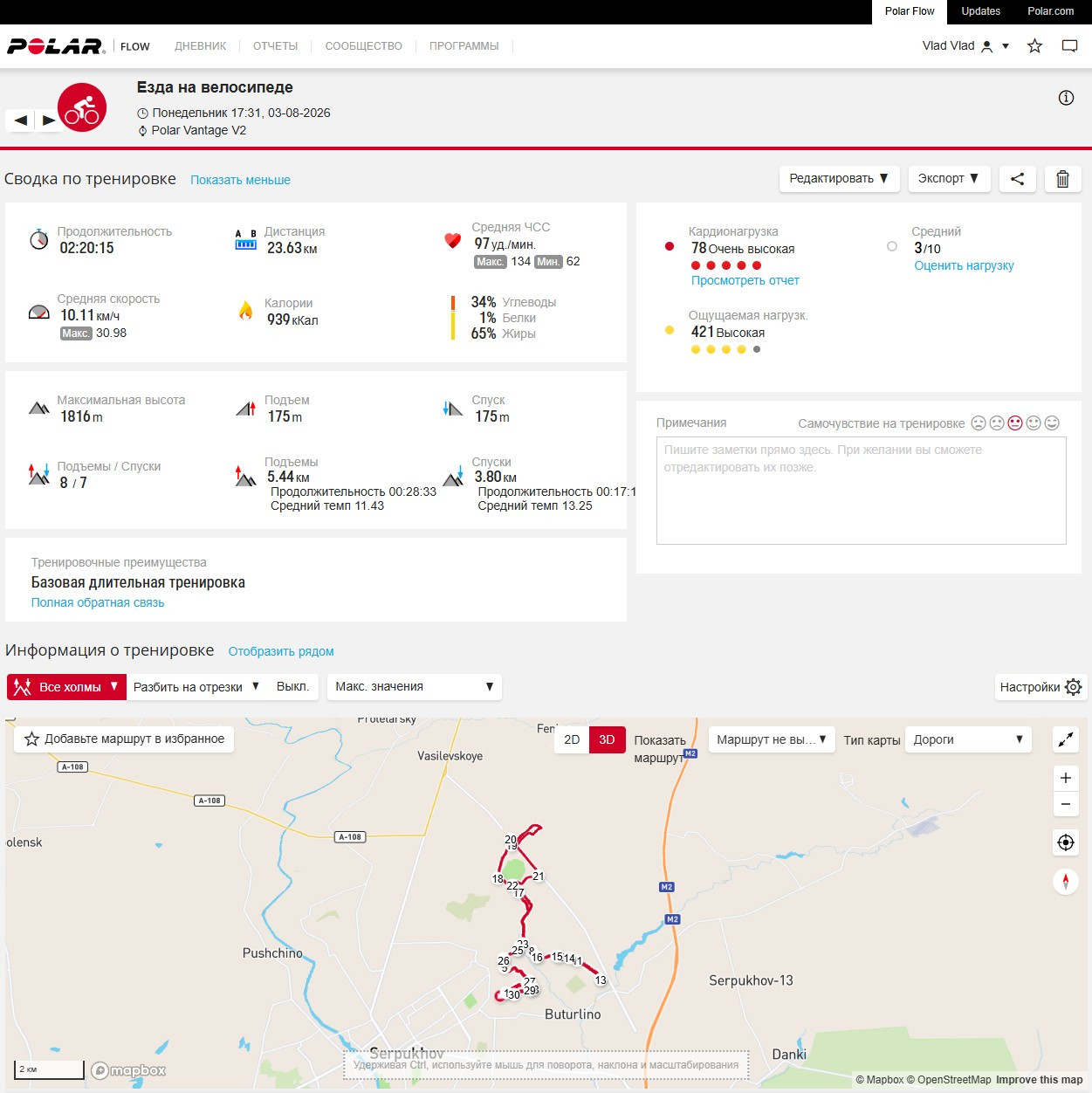Open Макс. значения dropdown
Screen dimensions: 1092x1093
[x=415, y=687]
